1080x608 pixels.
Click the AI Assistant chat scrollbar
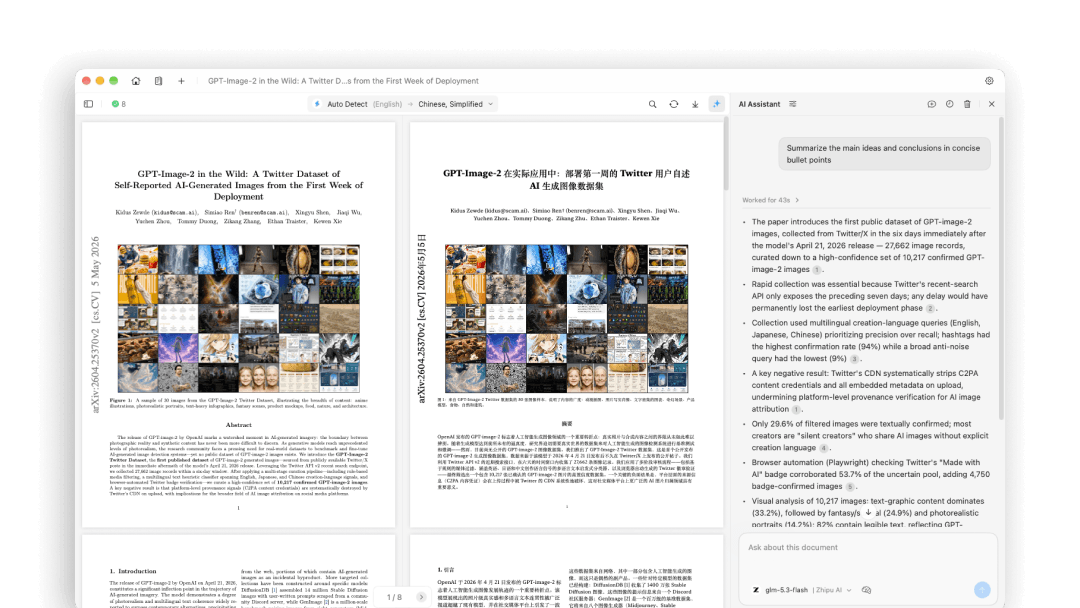(1001, 269)
